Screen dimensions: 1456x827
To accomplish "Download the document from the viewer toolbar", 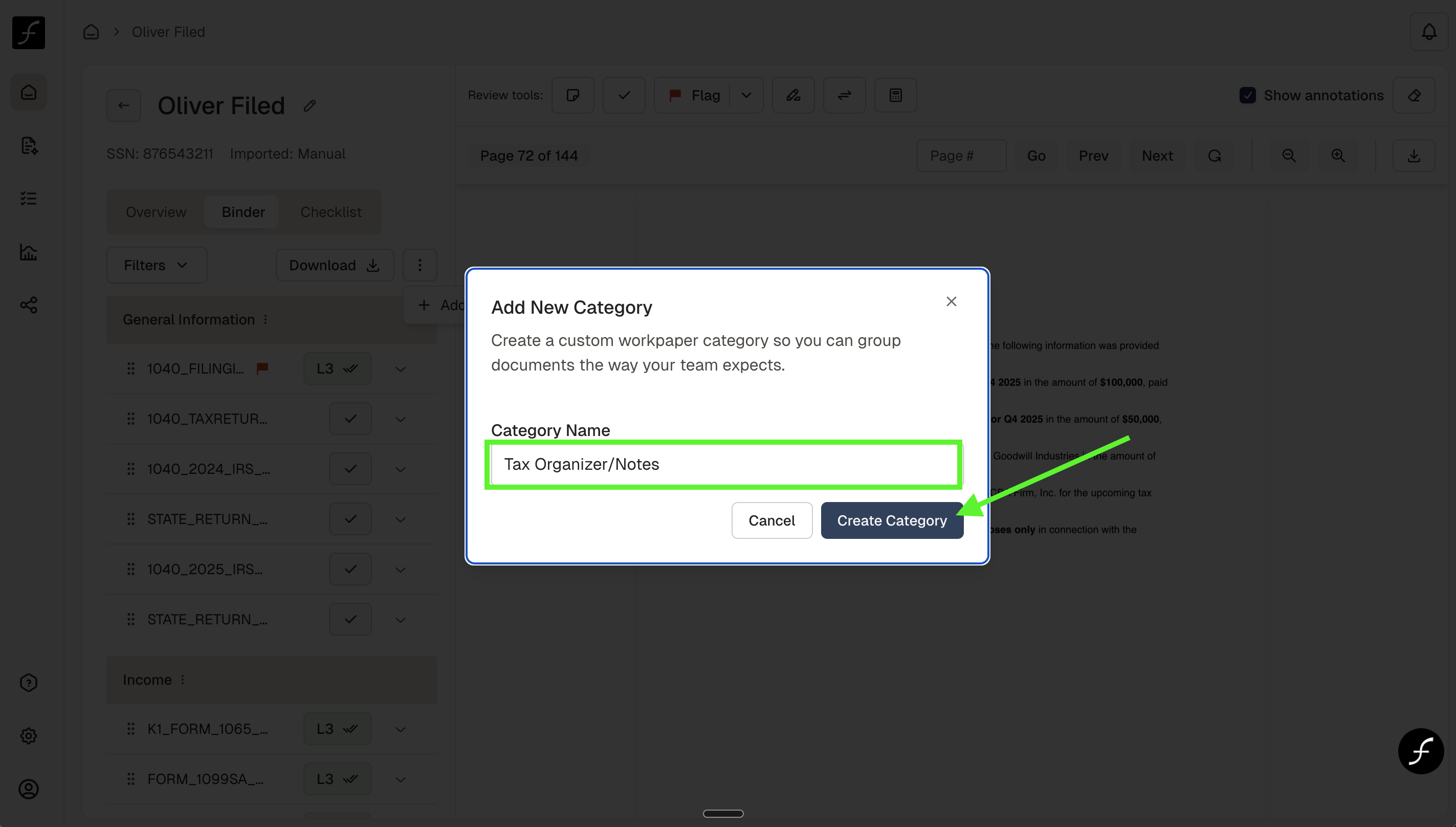I will pyautogui.click(x=1414, y=156).
